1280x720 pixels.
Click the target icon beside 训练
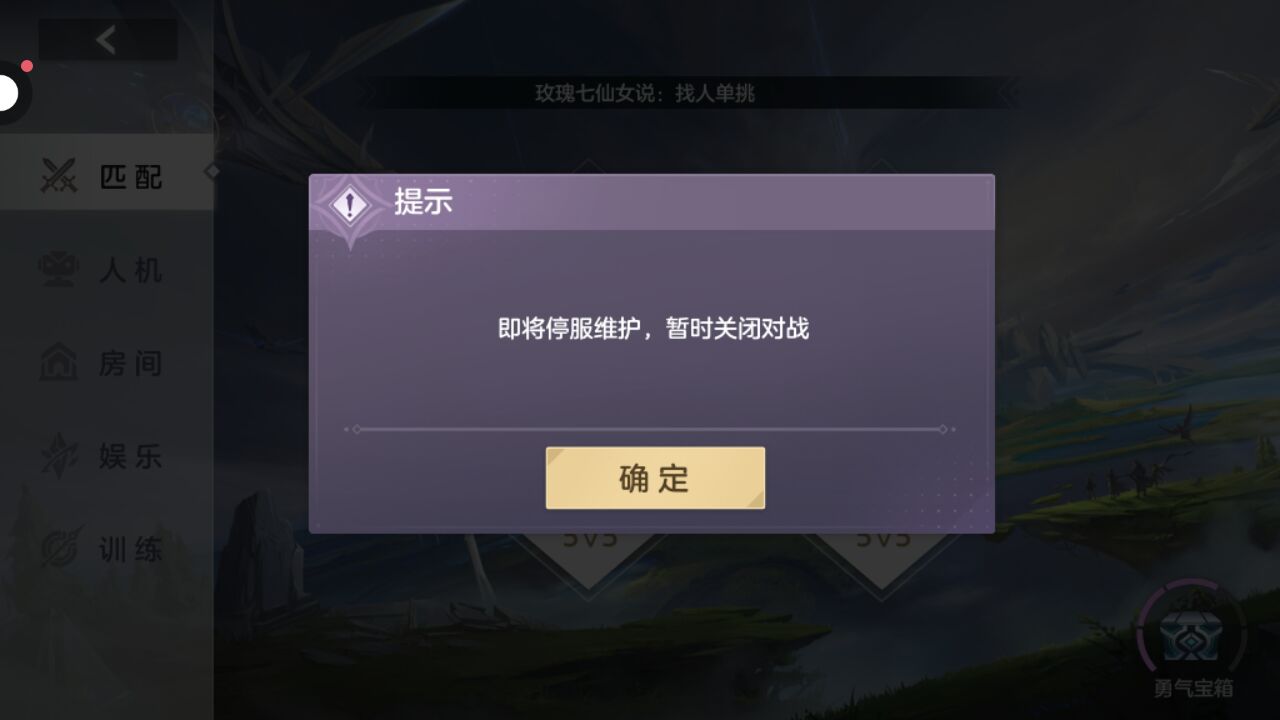[x=59, y=549]
